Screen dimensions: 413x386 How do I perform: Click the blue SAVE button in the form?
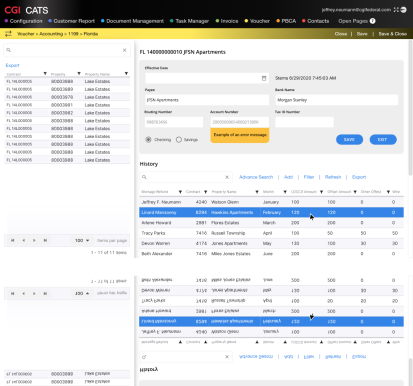click(x=349, y=140)
